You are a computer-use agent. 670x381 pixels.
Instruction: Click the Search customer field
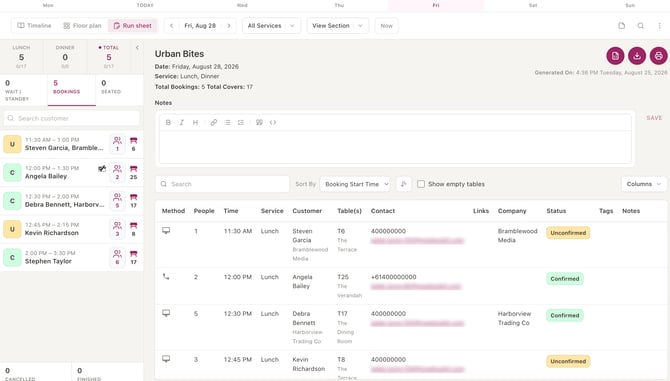[x=72, y=118]
